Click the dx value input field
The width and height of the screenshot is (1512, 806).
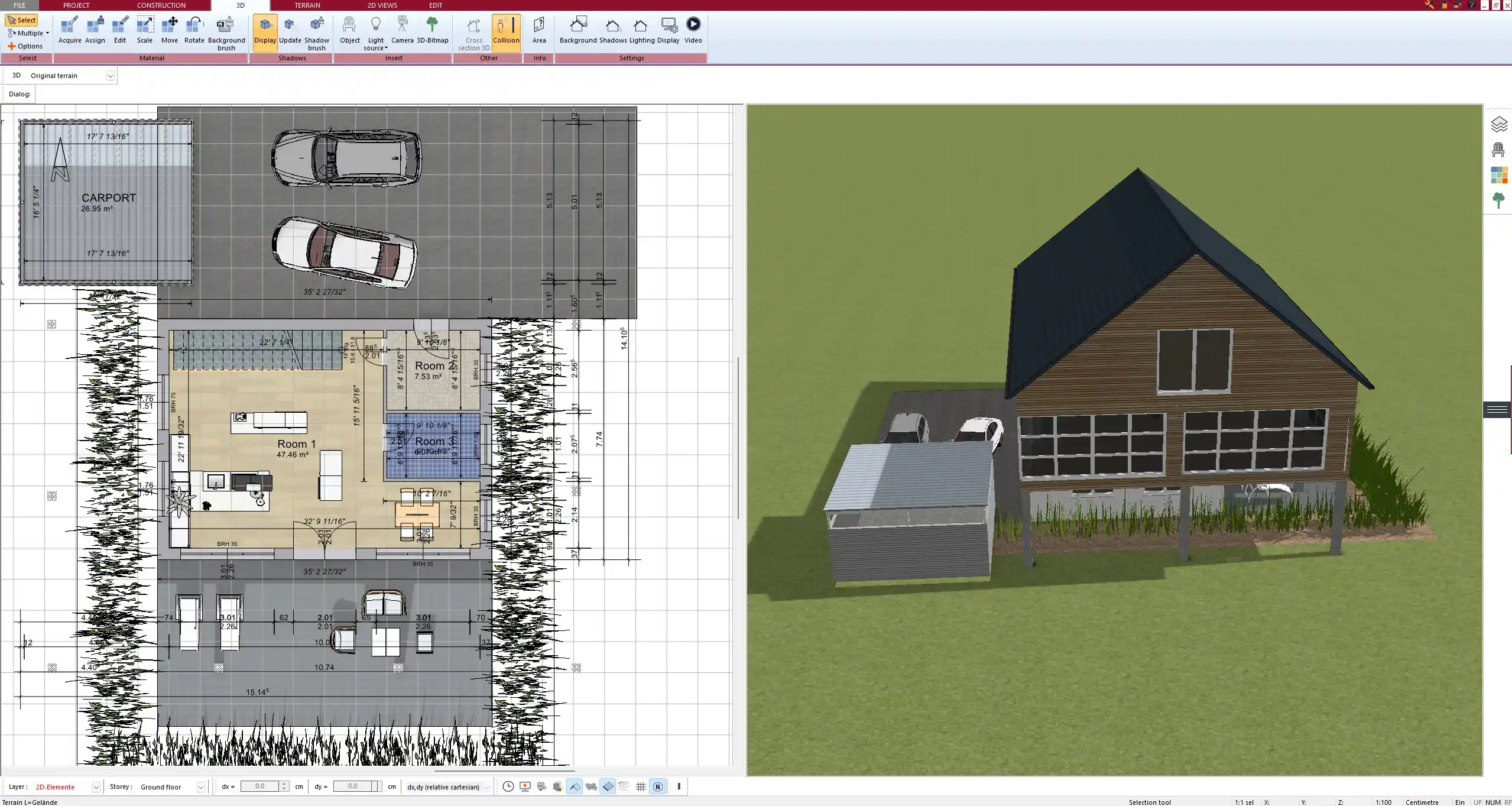(x=259, y=786)
